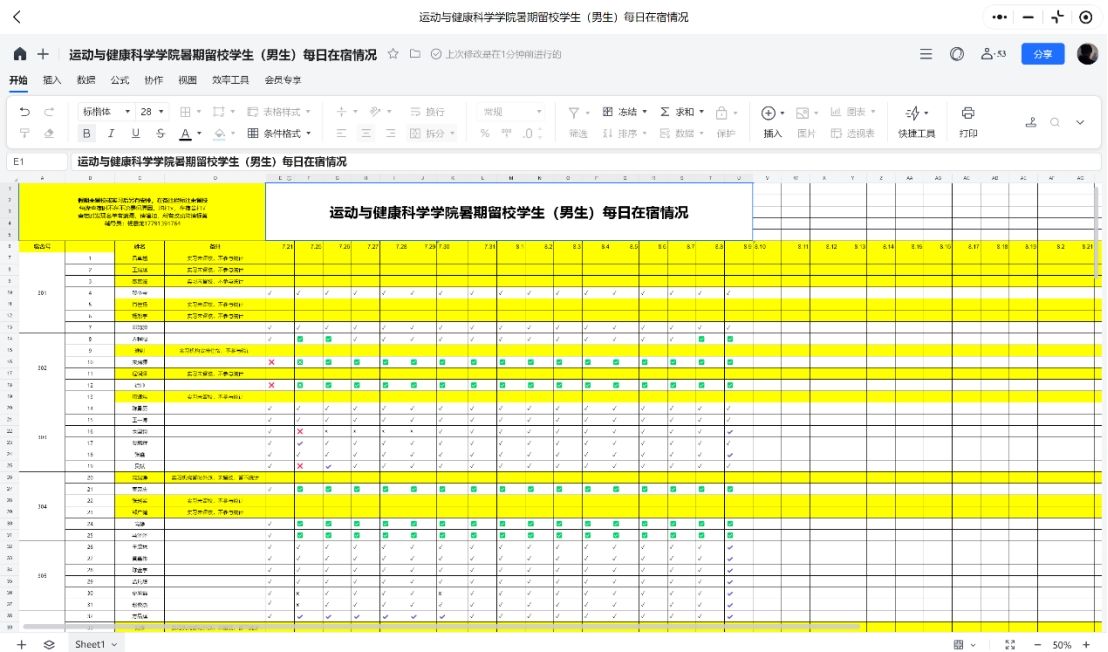Click the clear formatting eraser icon
This screenshot has width=1108, height=652.
click(x=50, y=133)
